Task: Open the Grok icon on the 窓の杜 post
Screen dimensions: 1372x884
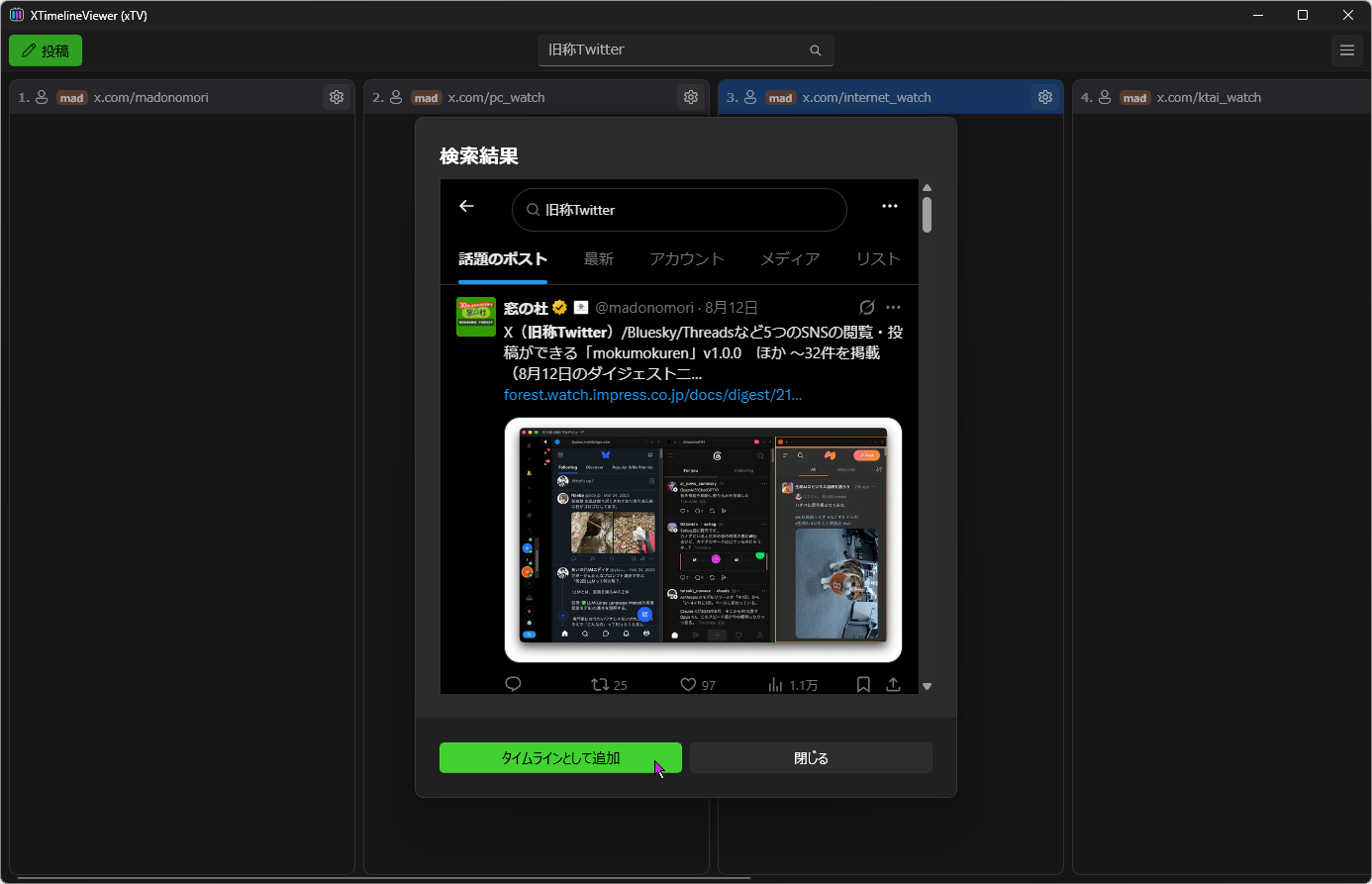Action: click(867, 307)
